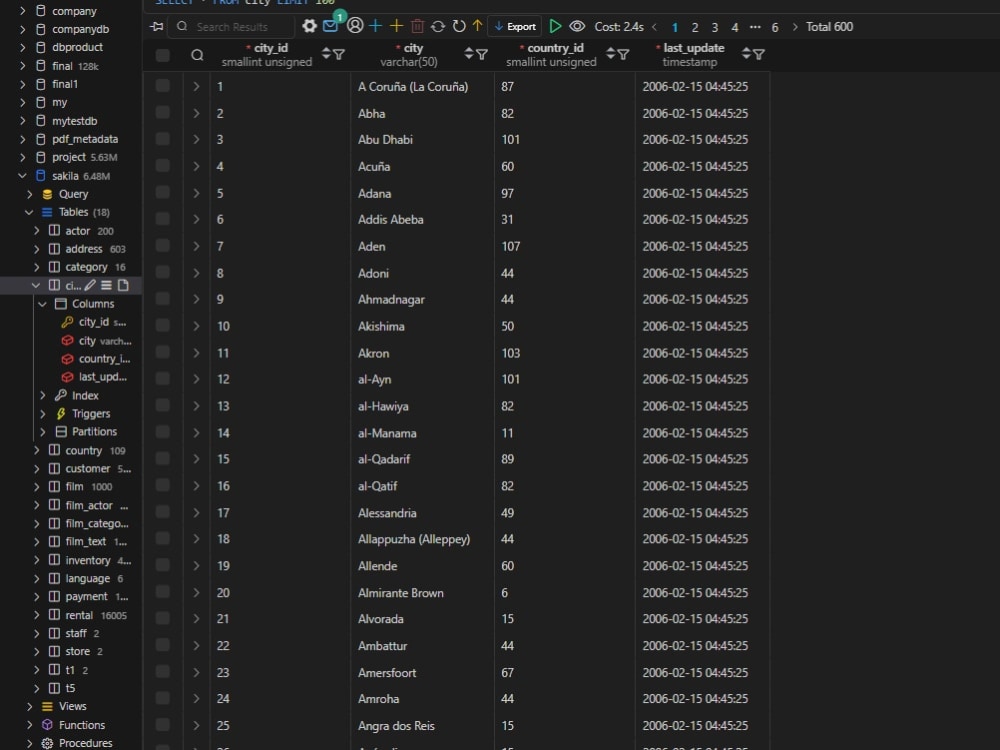The height and width of the screenshot is (750, 1000).
Task: Delete the selected row with the trash icon
Action: [x=418, y=26]
